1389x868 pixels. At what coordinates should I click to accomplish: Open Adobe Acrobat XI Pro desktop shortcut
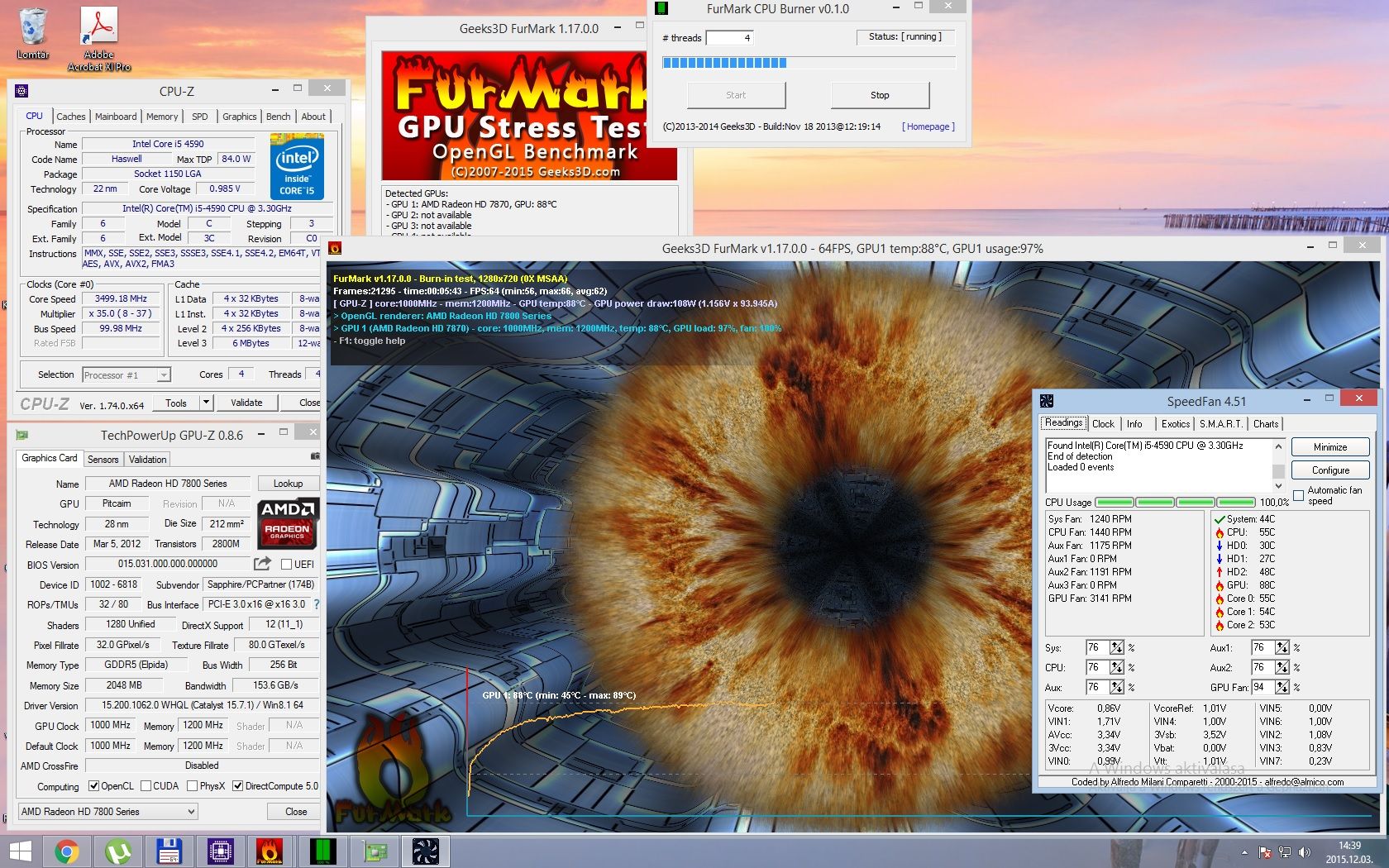[x=99, y=39]
